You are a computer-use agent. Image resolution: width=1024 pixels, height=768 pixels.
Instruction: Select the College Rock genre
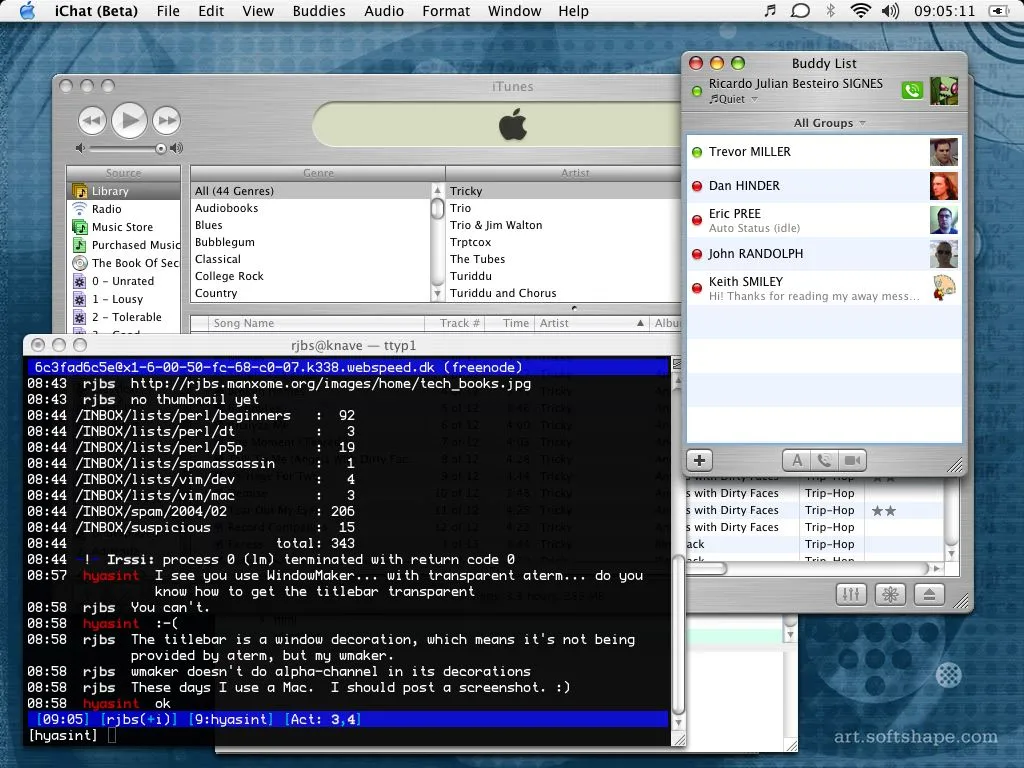click(x=311, y=276)
